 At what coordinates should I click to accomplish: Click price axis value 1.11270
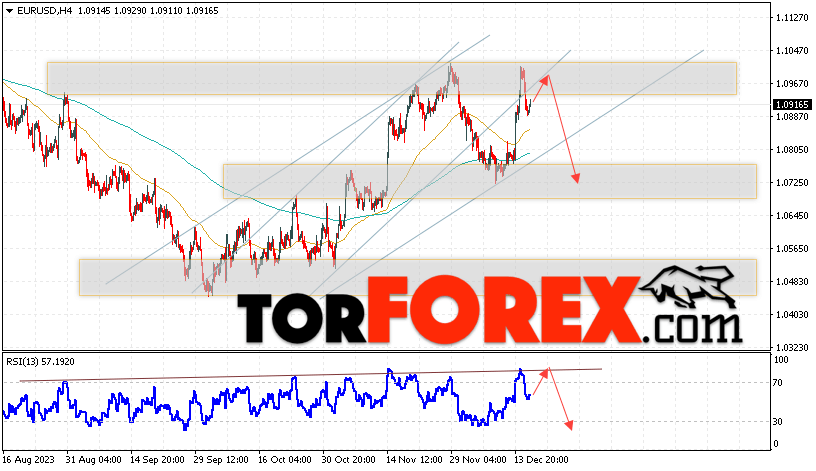pos(792,18)
